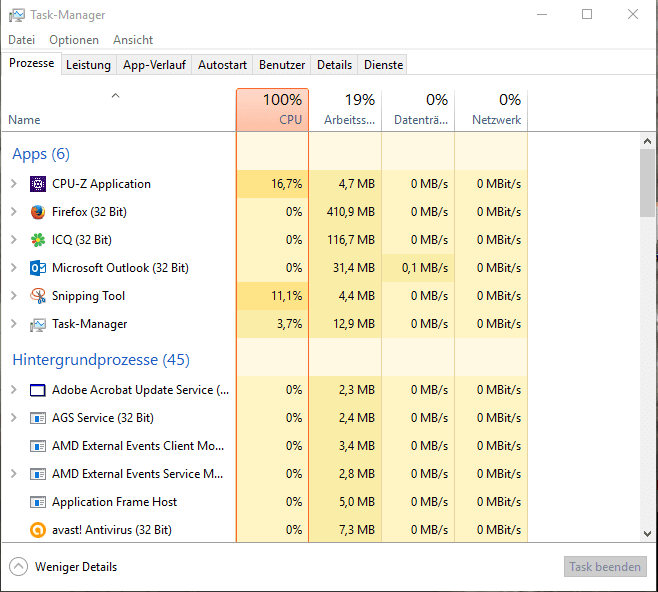Click the scrollbar up arrow
658x592 pixels.
(x=648, y=141)
